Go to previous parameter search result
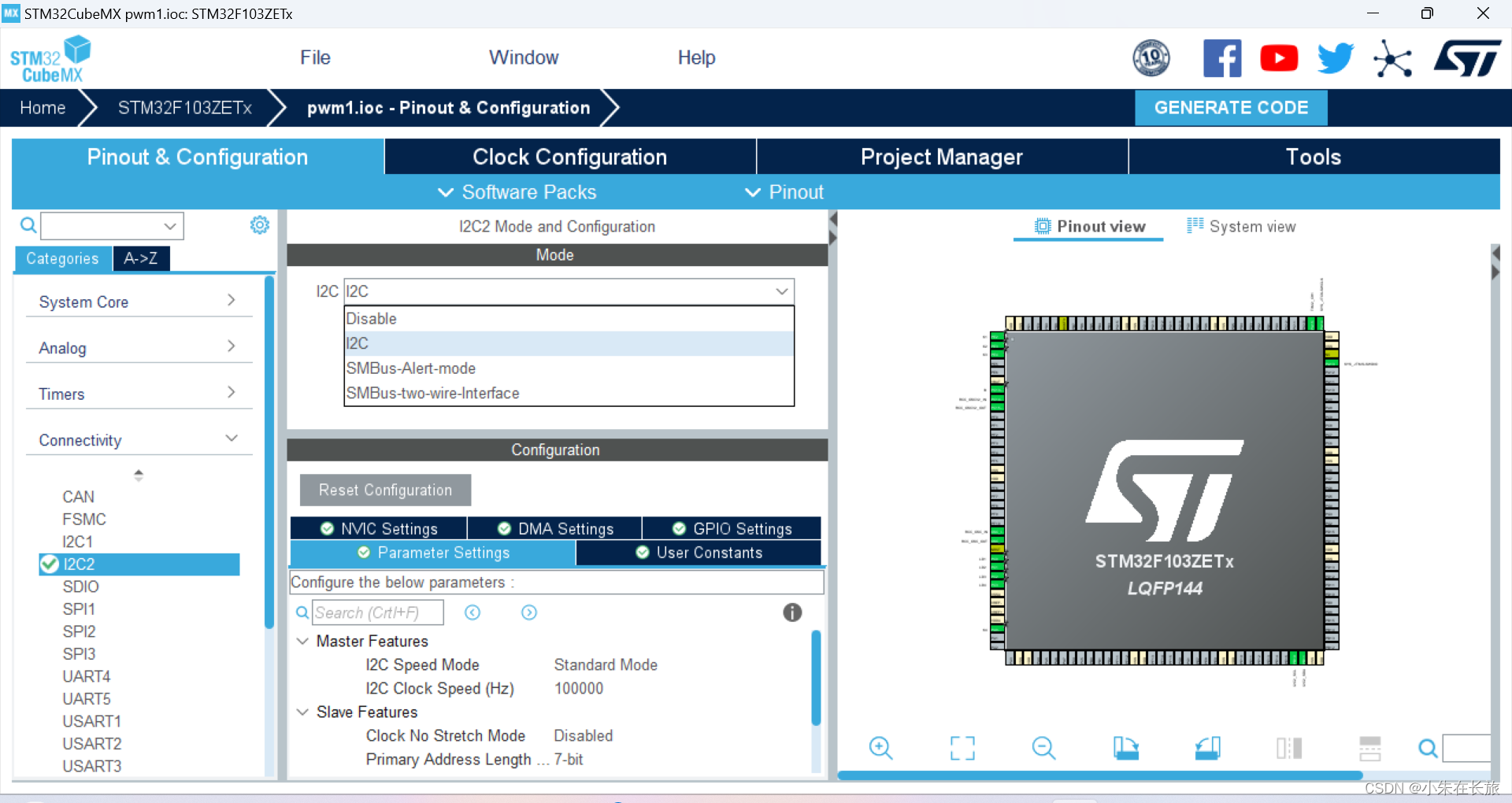This screenshot has width=1512, height=803. point(472,612)
